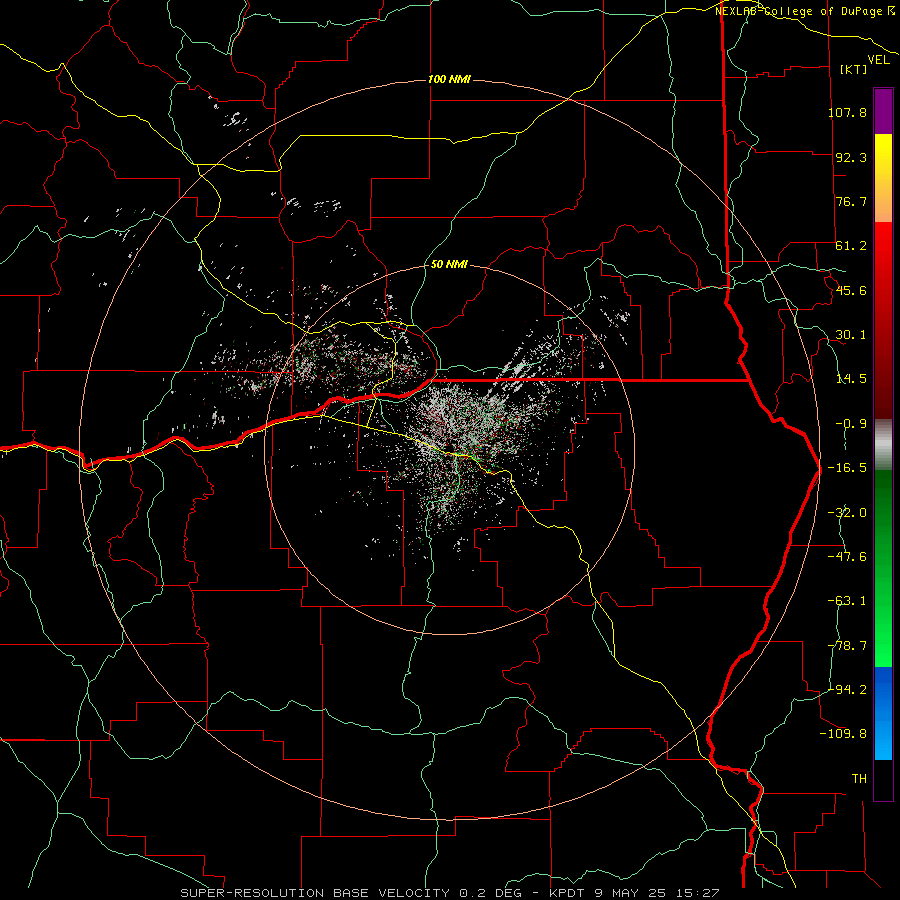Click the 107.8 velocity scale value

coord(847,112)
